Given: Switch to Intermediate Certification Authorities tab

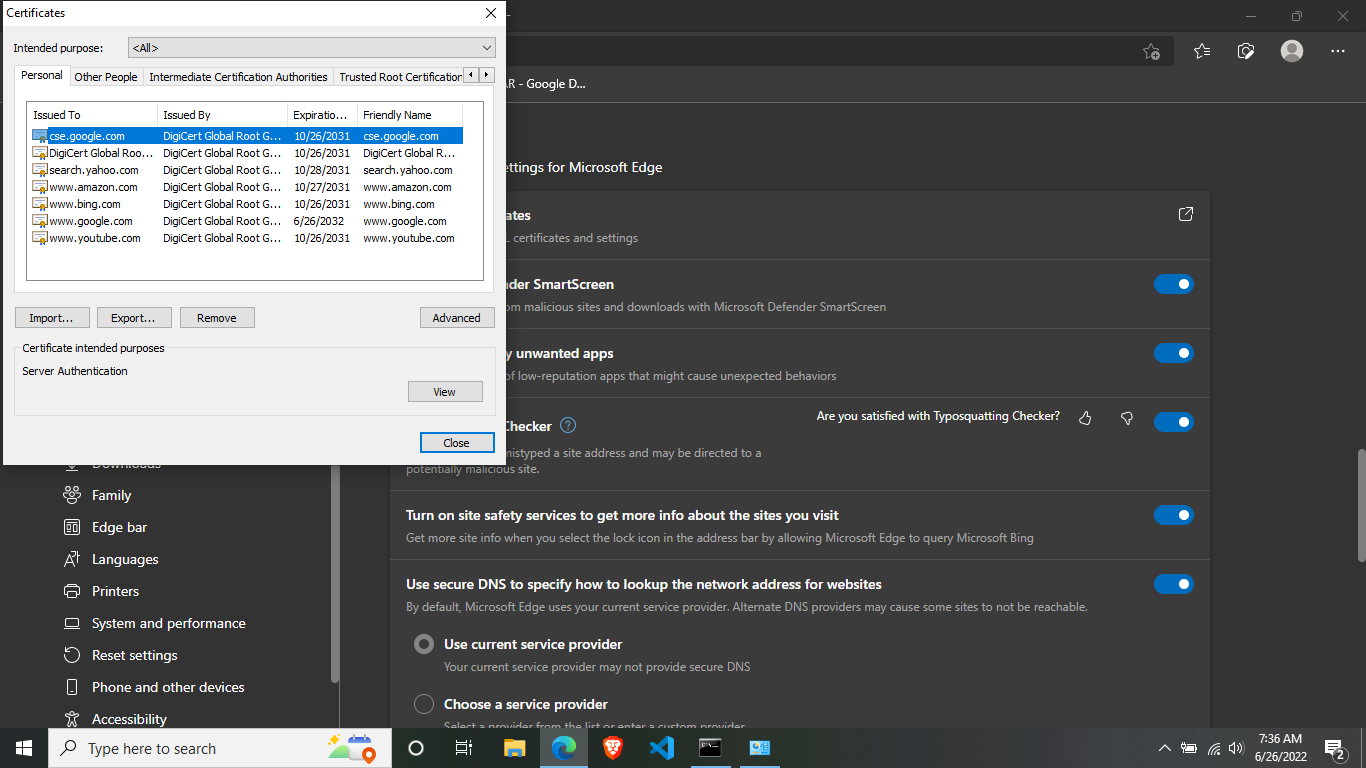Looking at the screenshot, I should point(238,77).
